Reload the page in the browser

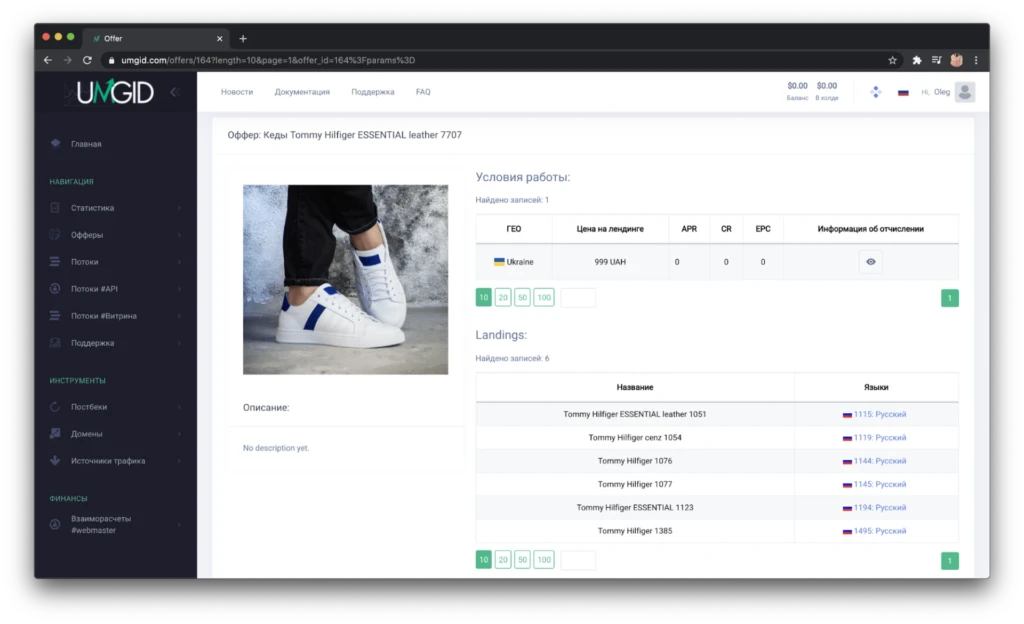[x=87, y=60]
